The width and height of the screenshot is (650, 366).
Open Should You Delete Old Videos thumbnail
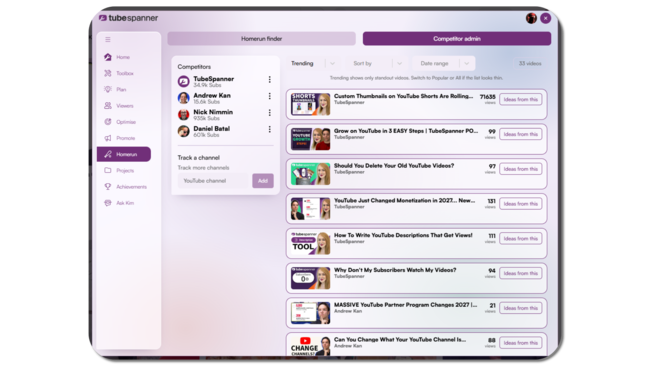point(310,174)
